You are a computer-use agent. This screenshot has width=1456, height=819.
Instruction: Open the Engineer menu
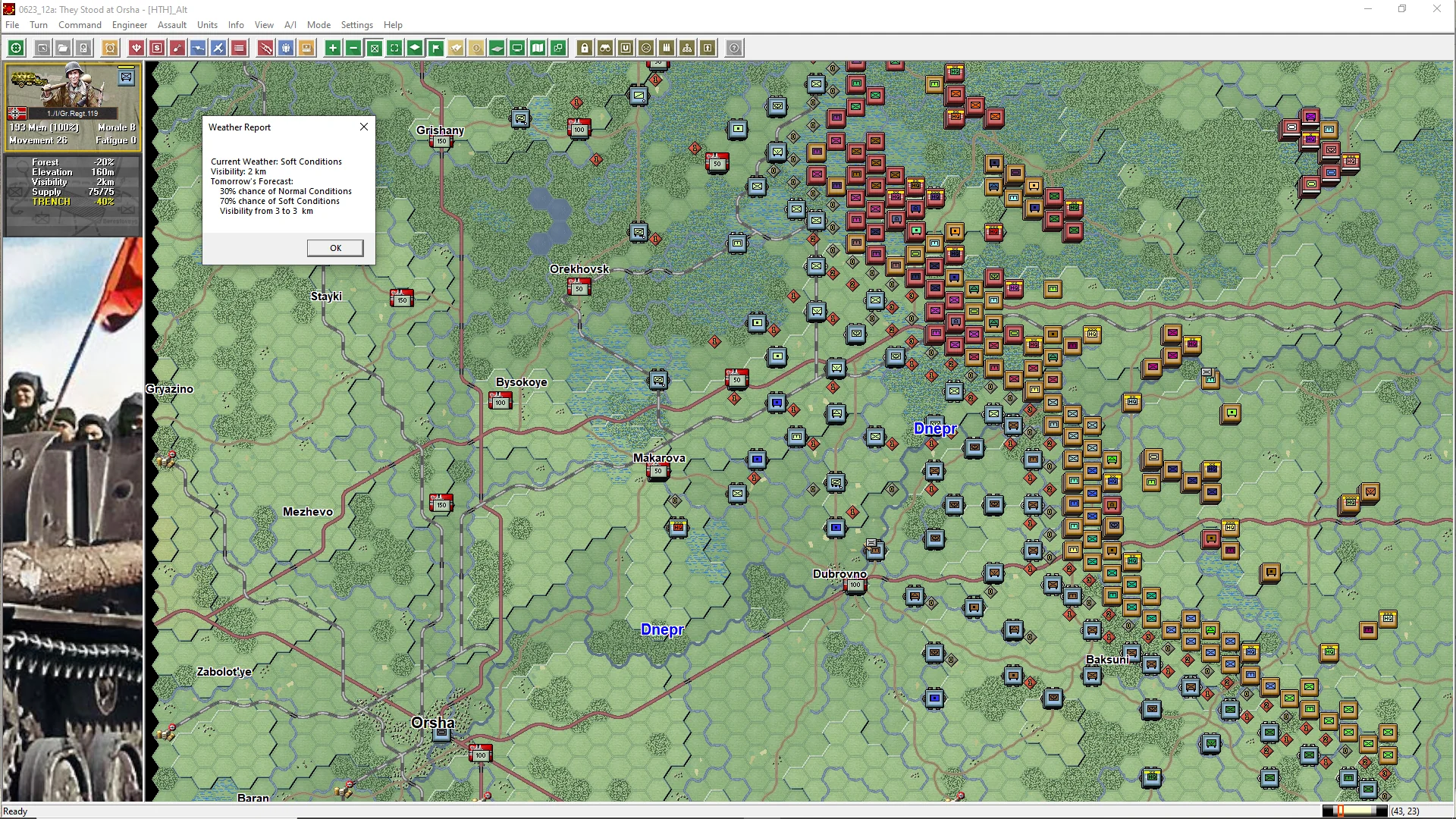(x=130, y=24)
